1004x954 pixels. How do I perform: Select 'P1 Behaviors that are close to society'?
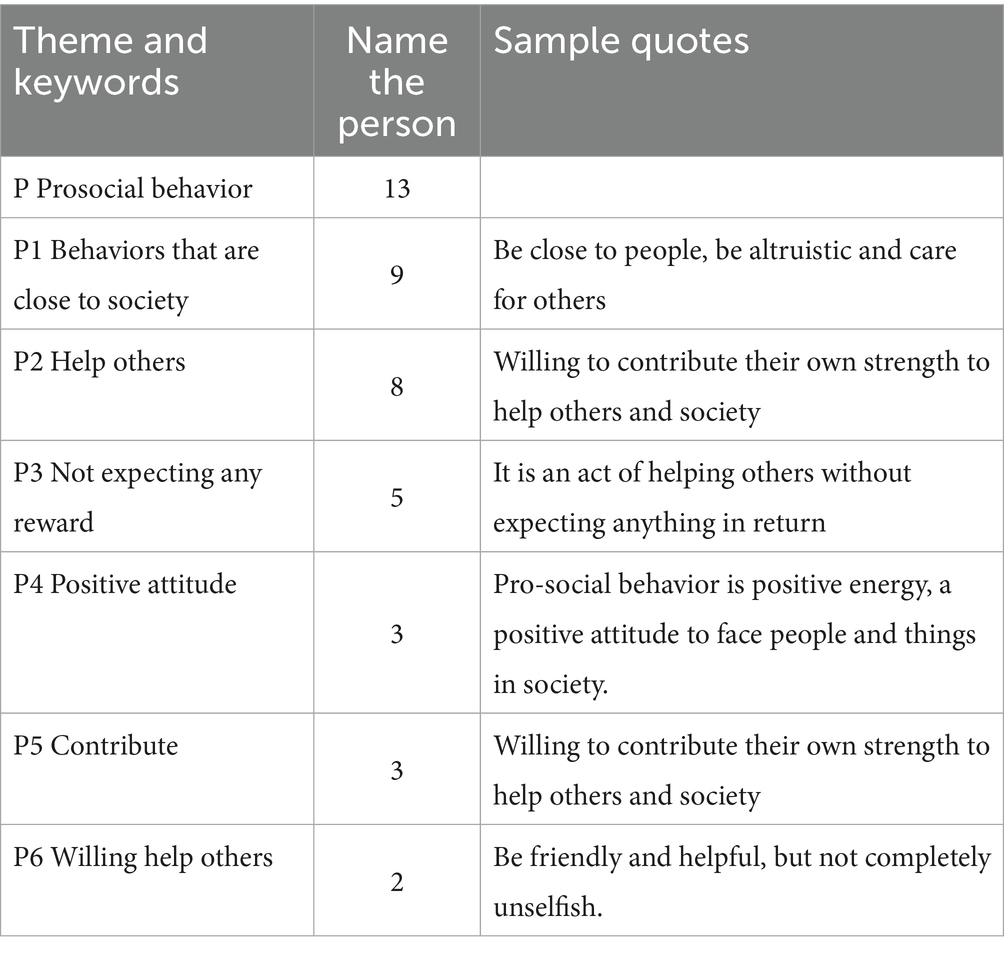coord(136,274)
